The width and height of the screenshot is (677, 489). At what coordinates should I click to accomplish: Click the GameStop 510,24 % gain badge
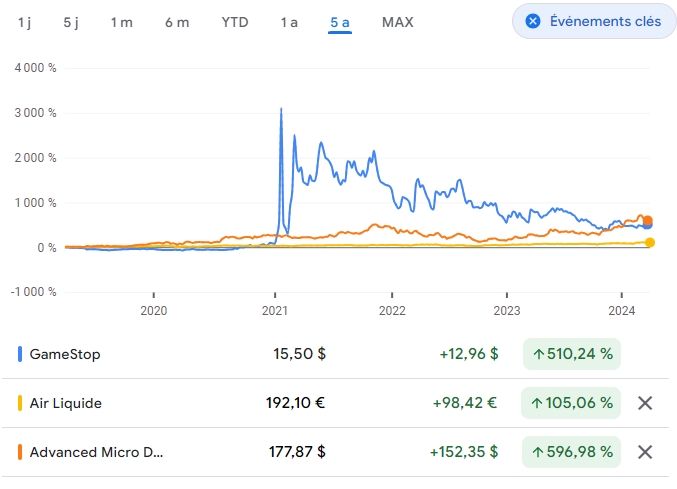tap(572, 354)
